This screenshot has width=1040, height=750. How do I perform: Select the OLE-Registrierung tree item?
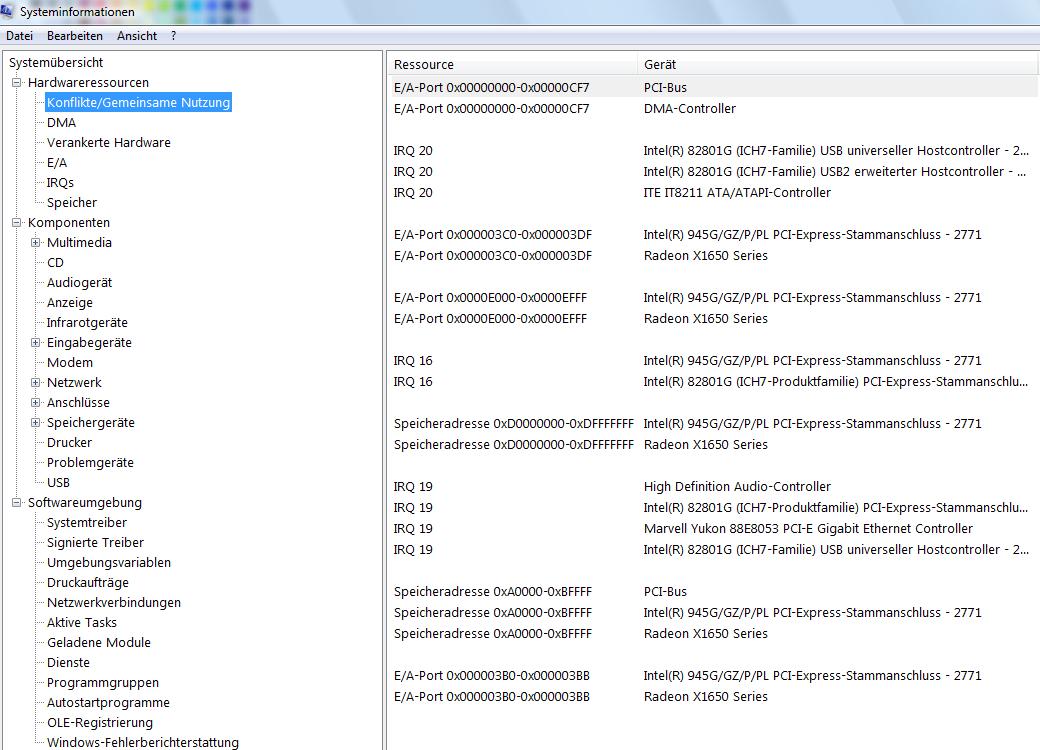pyautogui.click(x=99, y=722)
